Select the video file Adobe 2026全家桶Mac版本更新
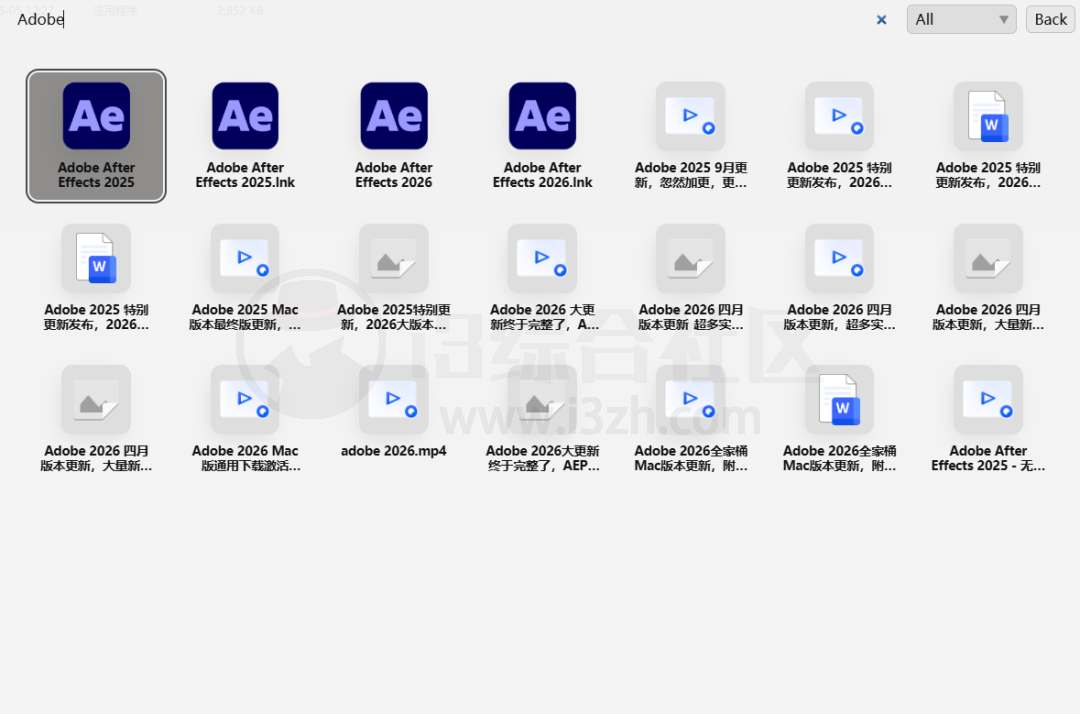1080x714 pixels. [691, 419]
